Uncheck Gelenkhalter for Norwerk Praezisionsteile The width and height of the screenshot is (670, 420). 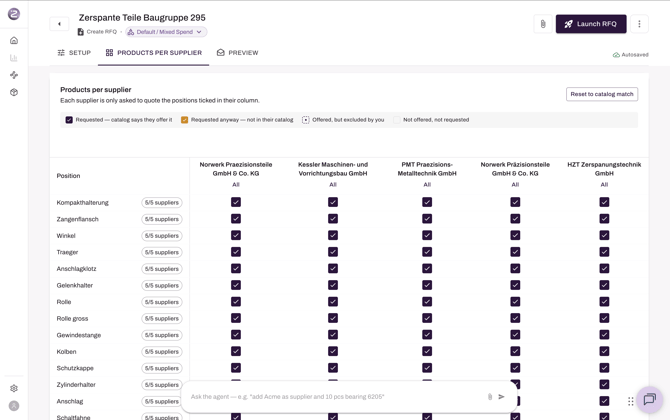236,285
